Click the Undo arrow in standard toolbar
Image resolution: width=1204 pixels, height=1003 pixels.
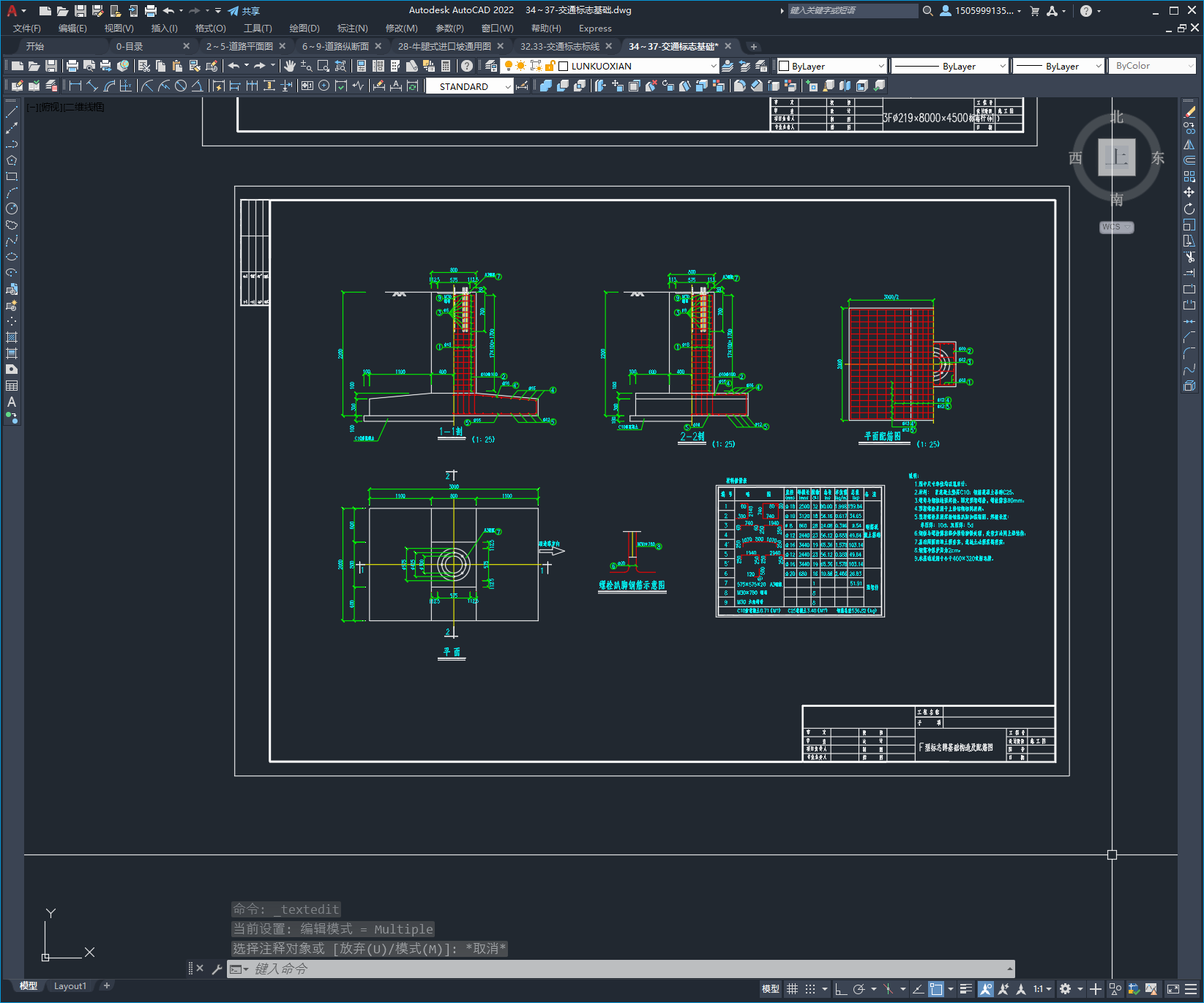click(x=233, y=66)
